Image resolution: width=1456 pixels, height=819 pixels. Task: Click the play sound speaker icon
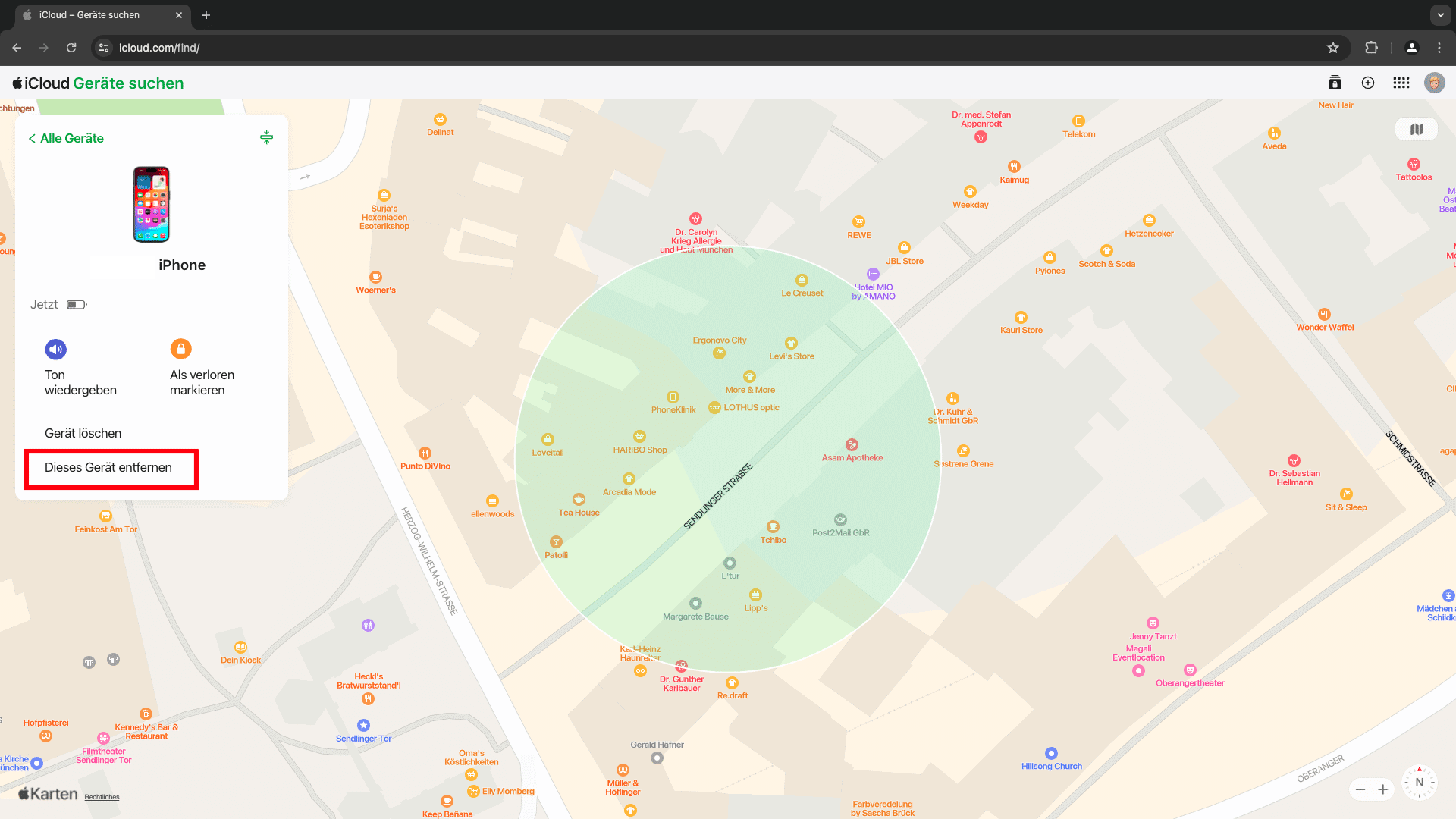point(55,350)
